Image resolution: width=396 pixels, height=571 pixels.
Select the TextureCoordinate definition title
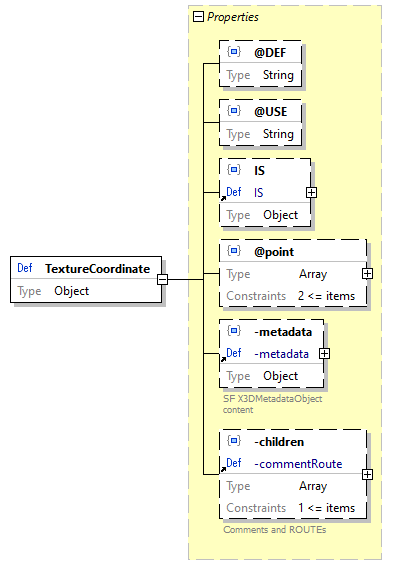98,269
